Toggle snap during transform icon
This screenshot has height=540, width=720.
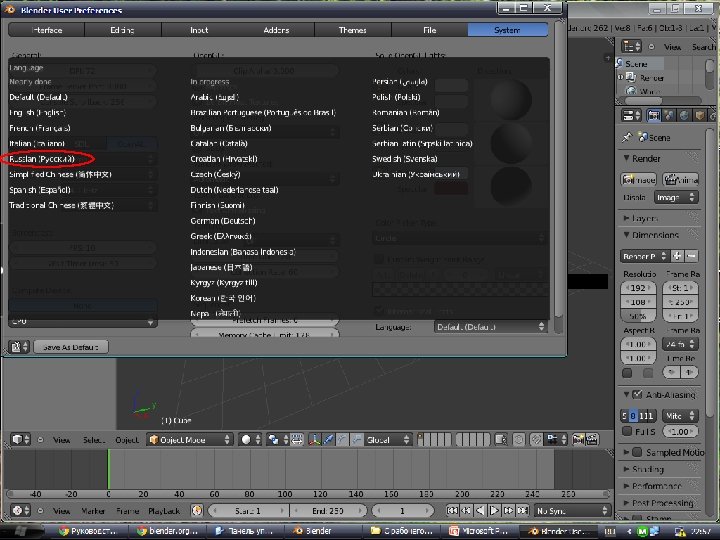[x=536, y=440]
